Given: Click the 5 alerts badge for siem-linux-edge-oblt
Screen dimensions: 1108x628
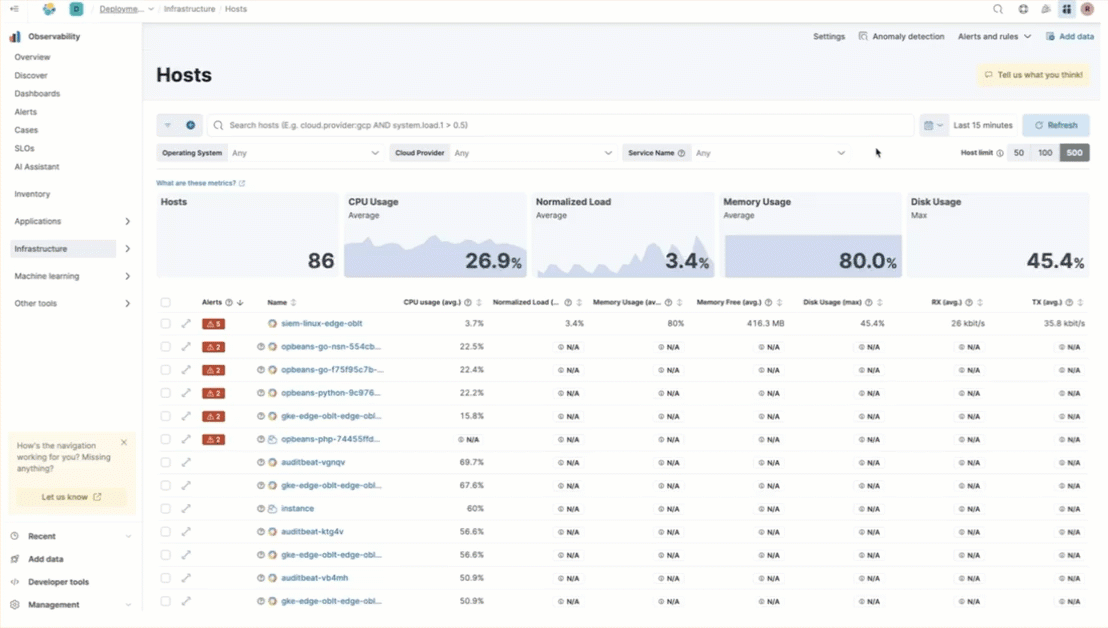Looking at the screenshot, I should [213, 324].
